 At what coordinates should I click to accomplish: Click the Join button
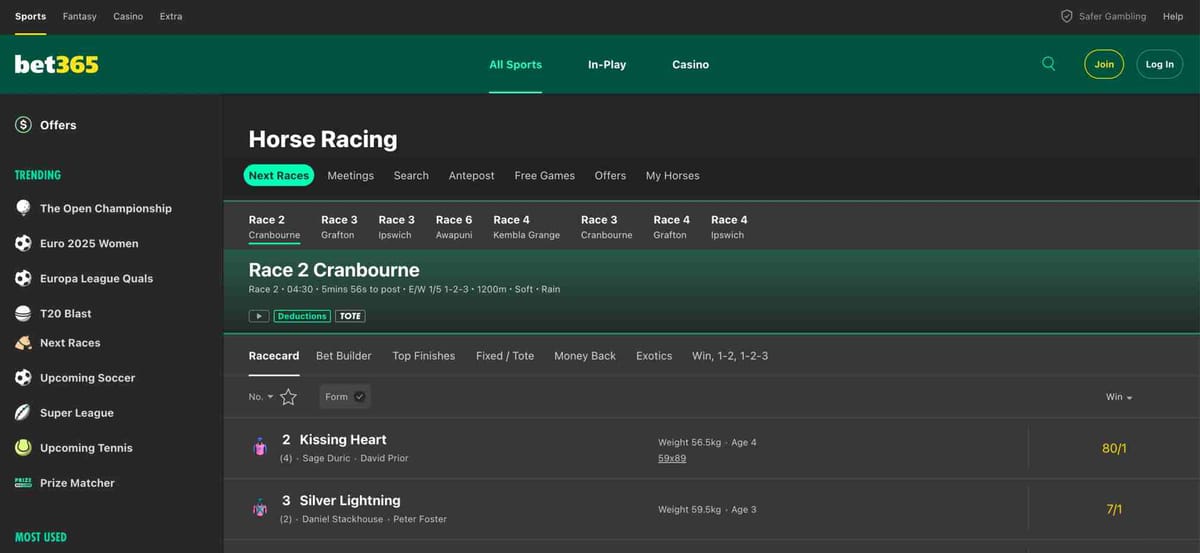click(x=1104, y=64)
